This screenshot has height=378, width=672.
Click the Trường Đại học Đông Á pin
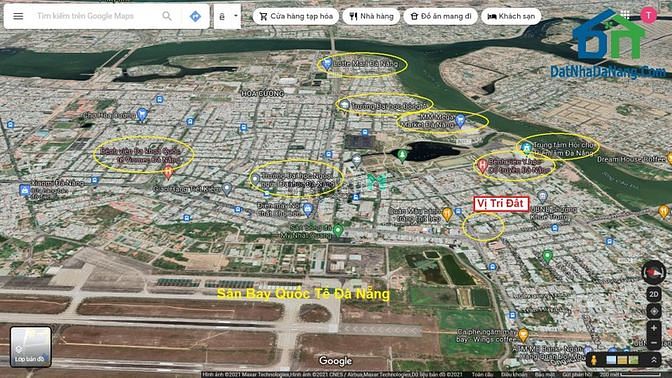coord(344,105)
